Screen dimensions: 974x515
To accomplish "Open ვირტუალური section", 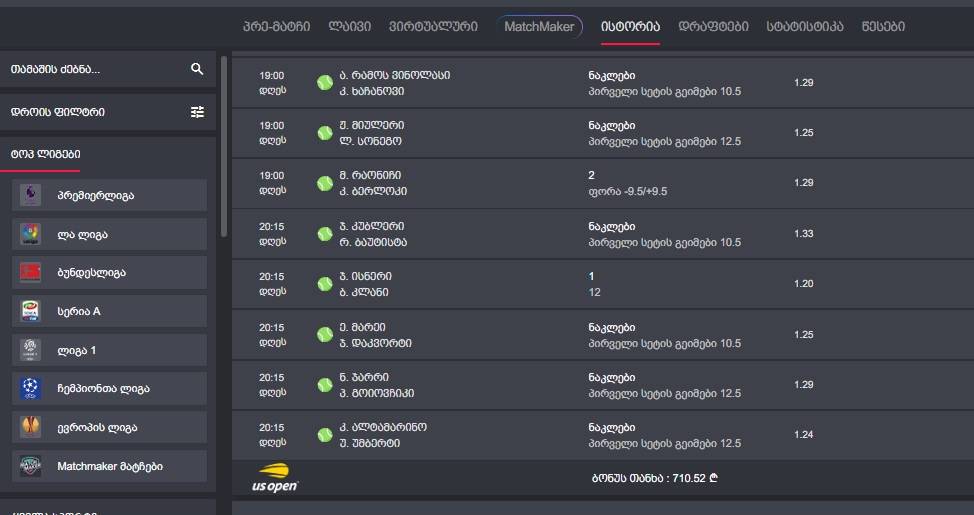I will [433, 26].
